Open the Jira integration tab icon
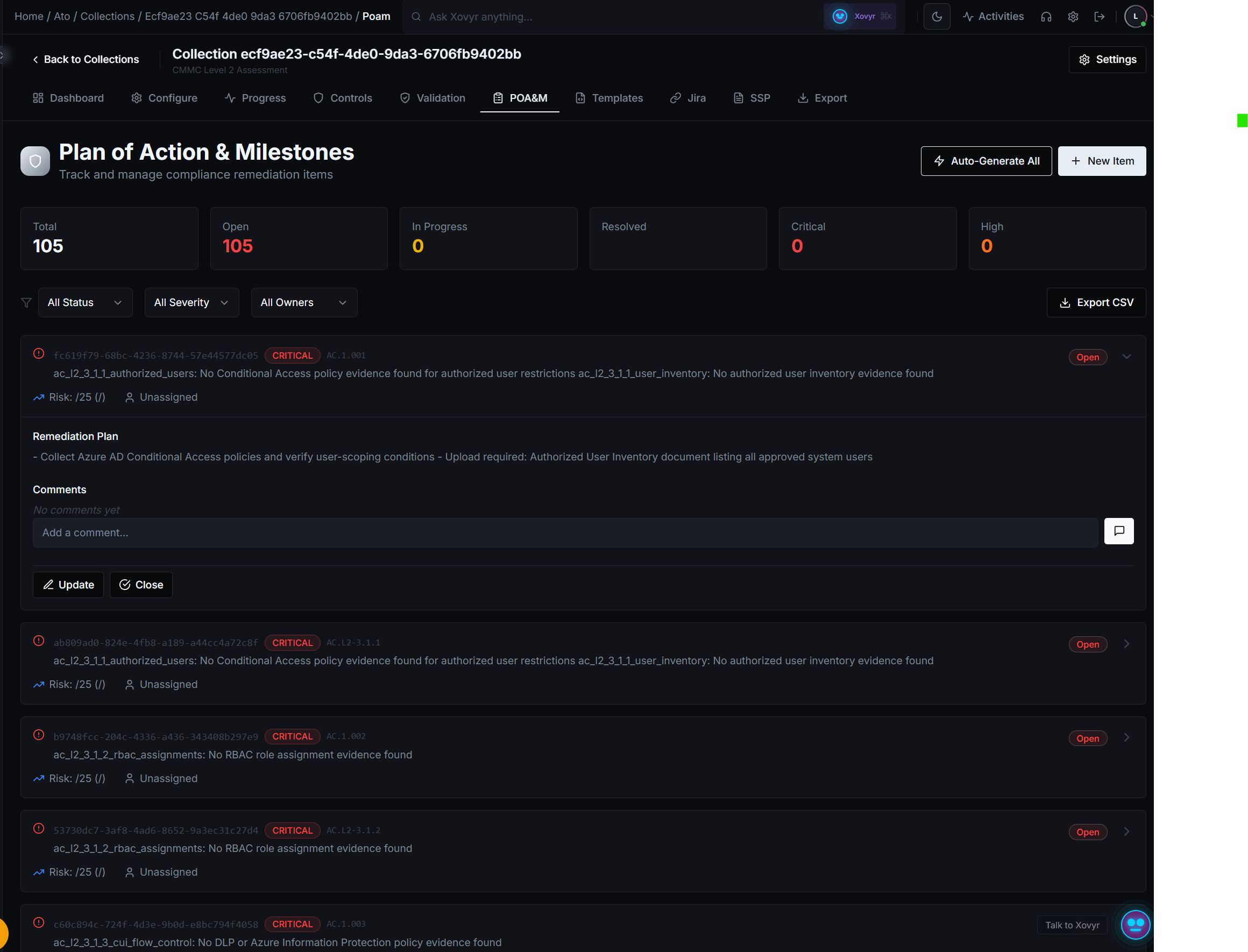Viewport: 1248px width, 952px height. coord(676,98)
